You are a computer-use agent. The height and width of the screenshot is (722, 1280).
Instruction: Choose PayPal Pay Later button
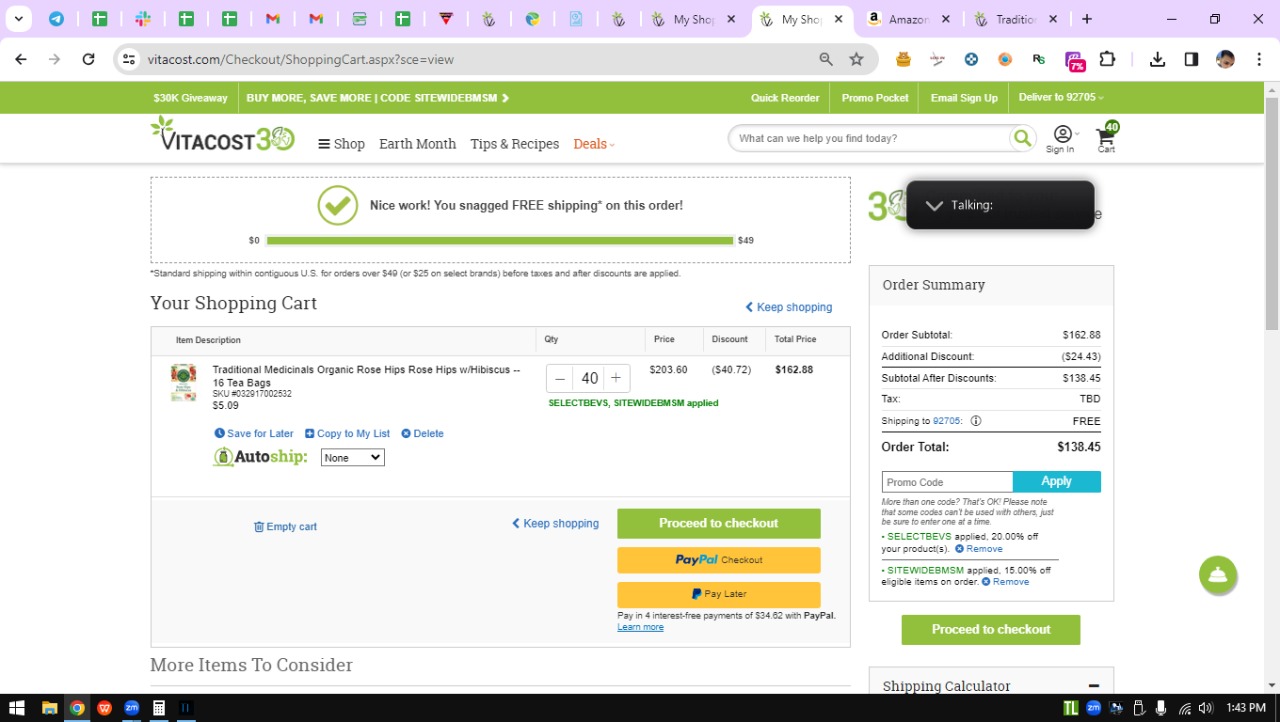(718, 594)
